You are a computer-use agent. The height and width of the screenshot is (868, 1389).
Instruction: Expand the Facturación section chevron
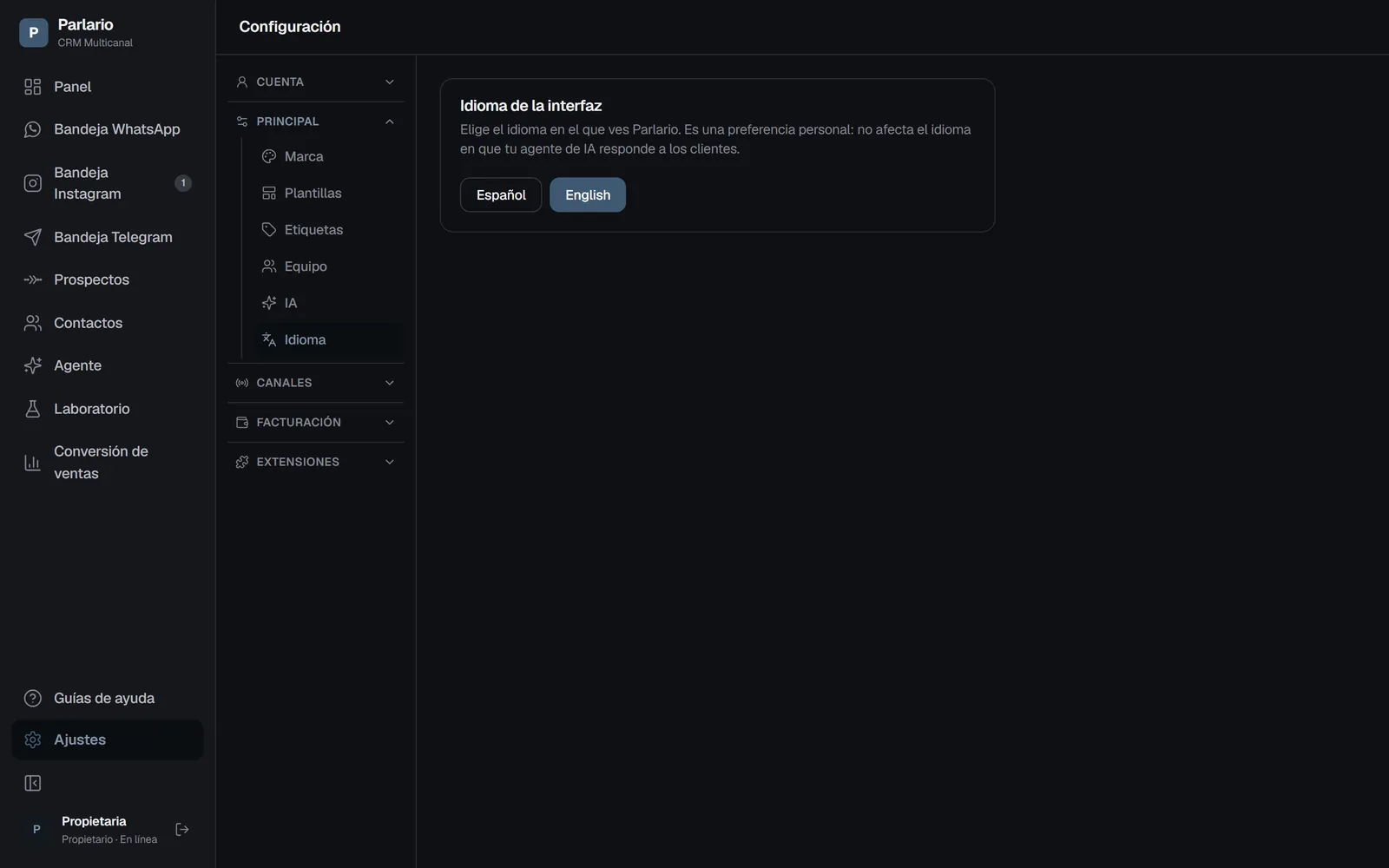tap(390, 423)
